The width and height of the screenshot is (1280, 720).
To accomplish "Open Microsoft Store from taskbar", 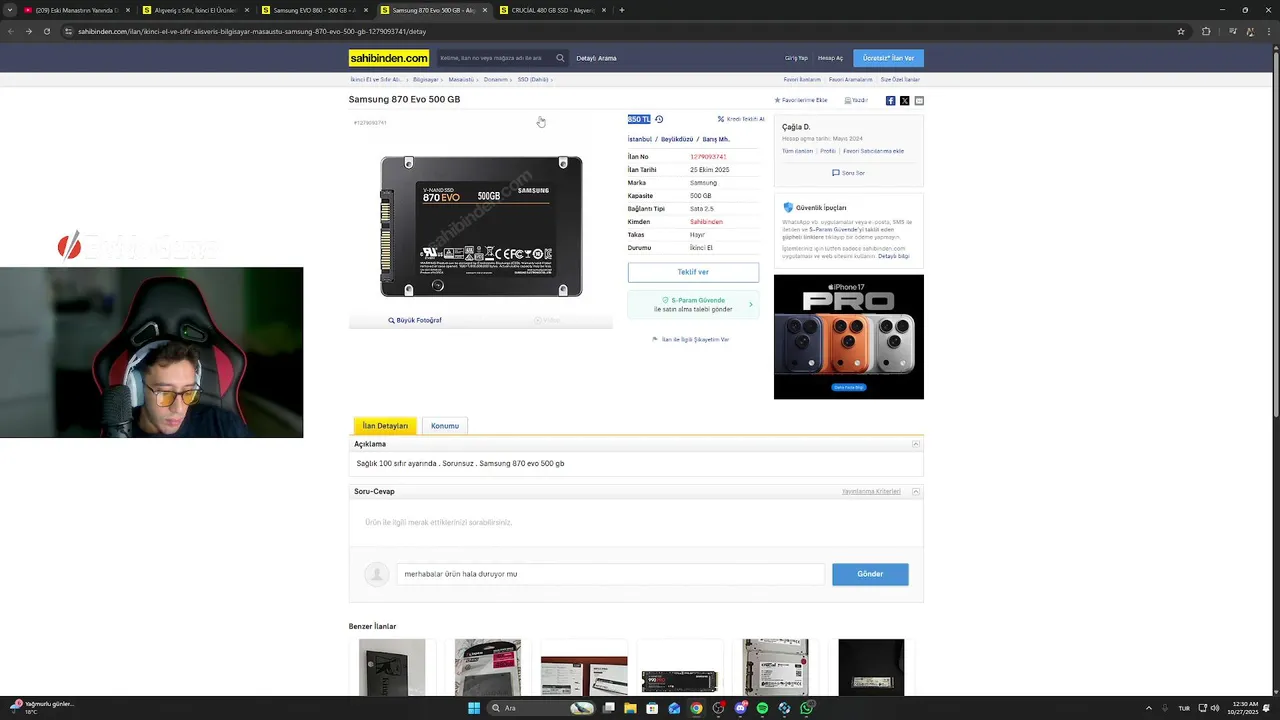I will (x=652, y=708).
